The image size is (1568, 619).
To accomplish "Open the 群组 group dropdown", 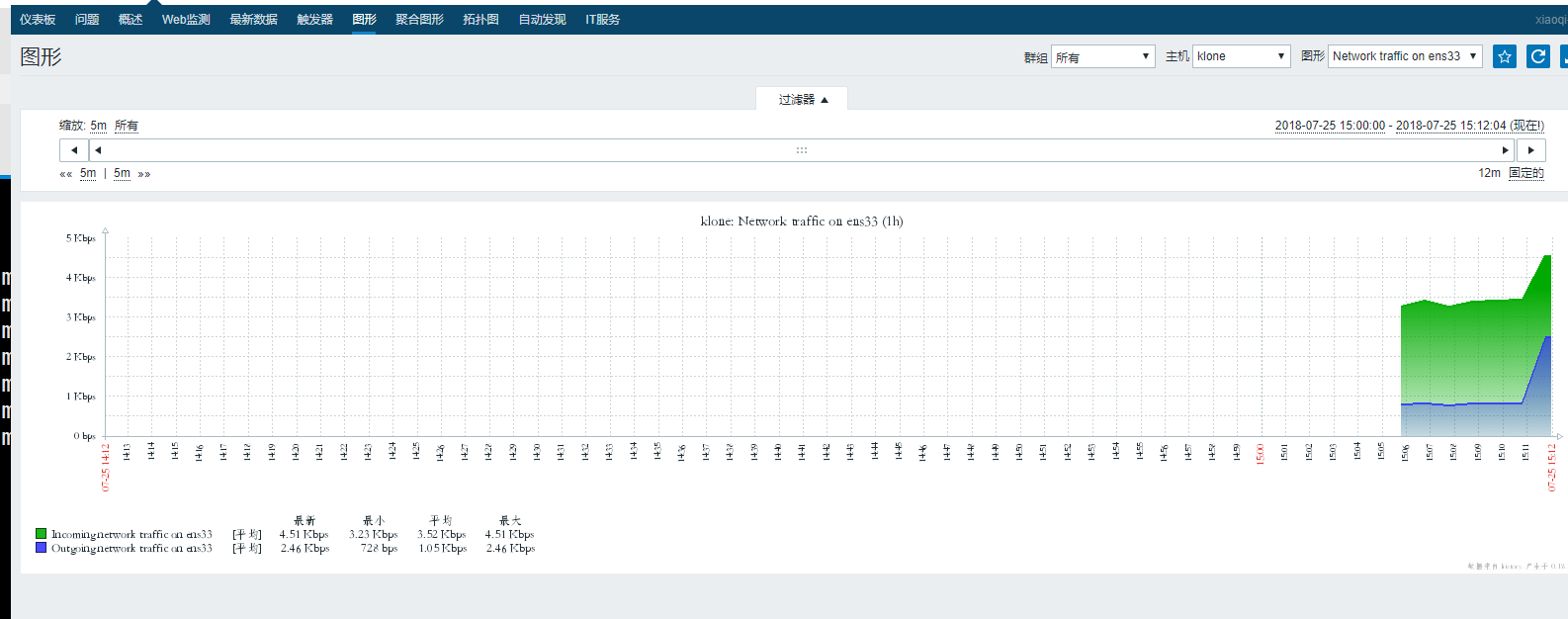I will tap(1103, 56).
